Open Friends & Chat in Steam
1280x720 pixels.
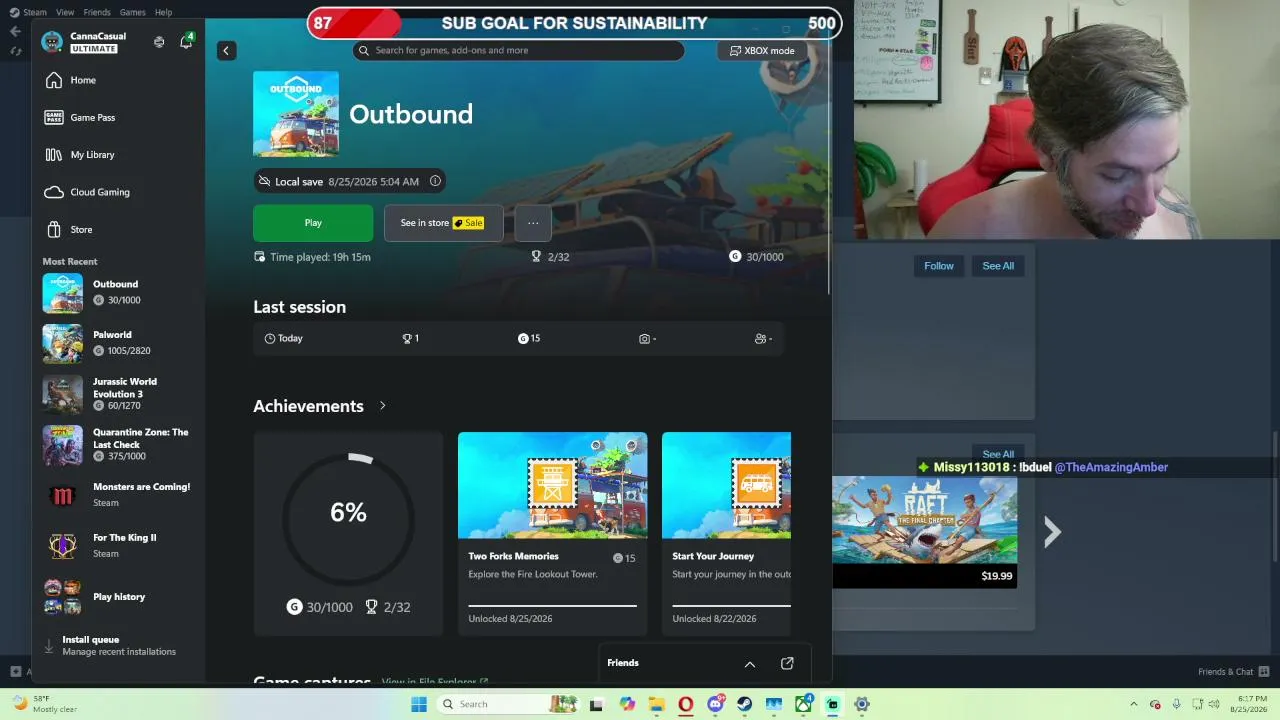point(1234,672)
